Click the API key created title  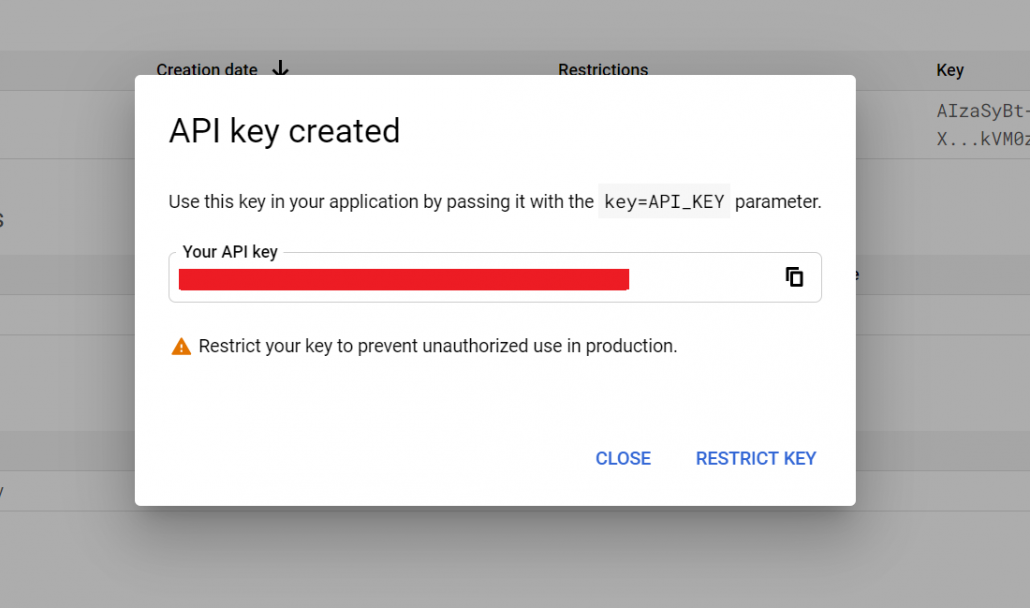[284, 131]
